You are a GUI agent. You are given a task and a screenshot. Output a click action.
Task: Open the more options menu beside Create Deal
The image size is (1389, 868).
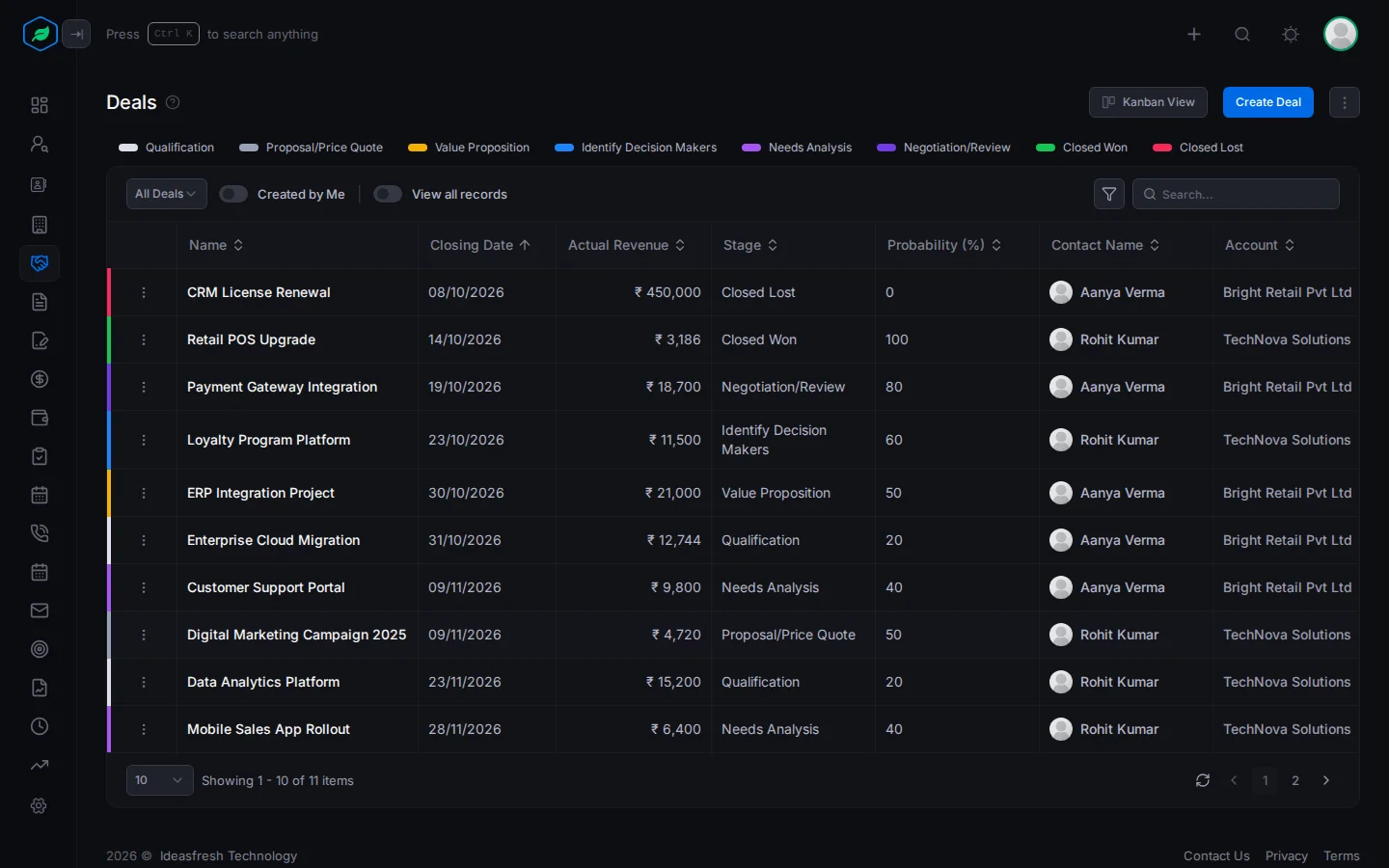[1345, 102]
